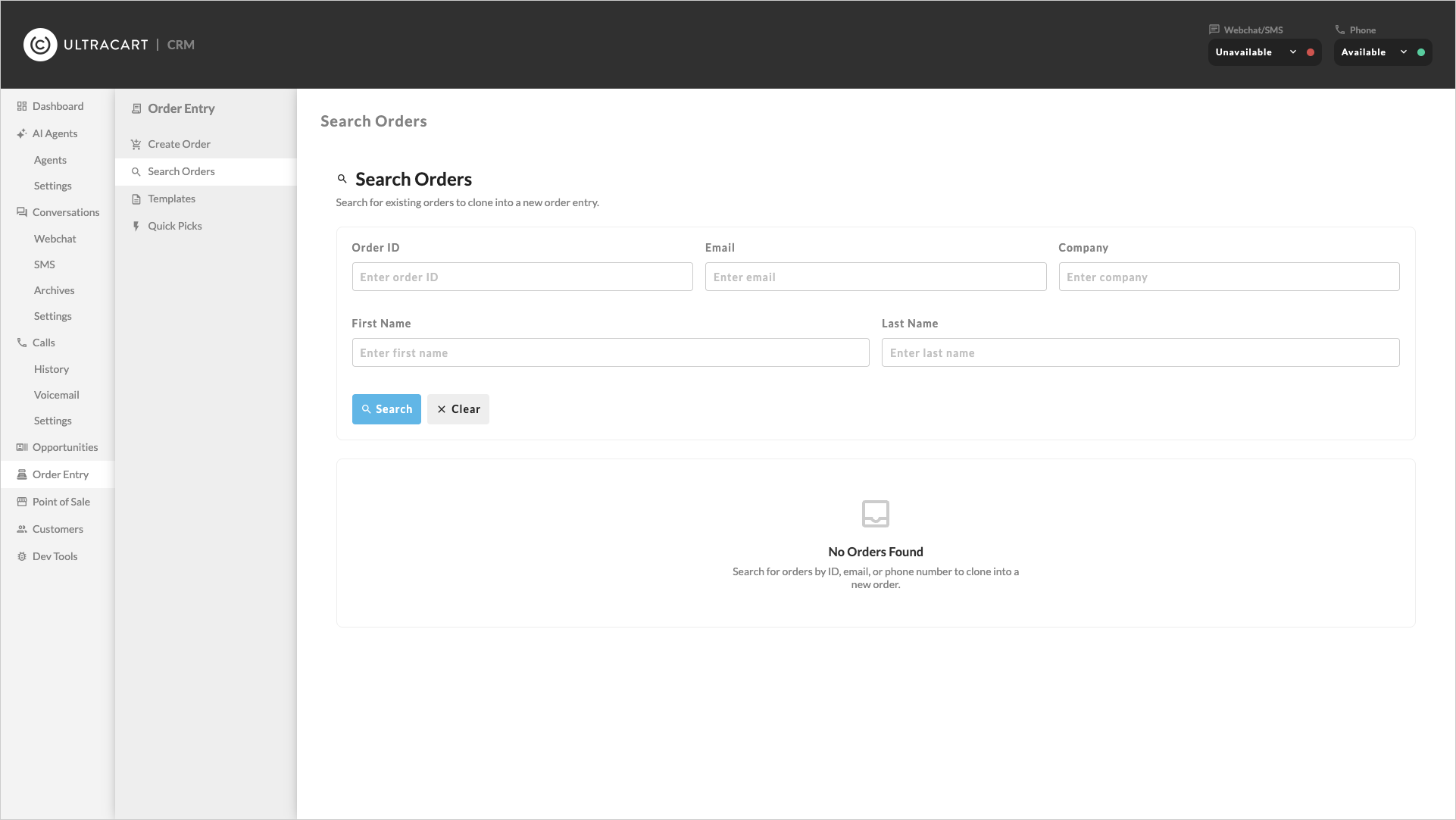Click the Conversations chat bubble icon
The width and height of the screenshot is (1456, 820).
[22, 212]
